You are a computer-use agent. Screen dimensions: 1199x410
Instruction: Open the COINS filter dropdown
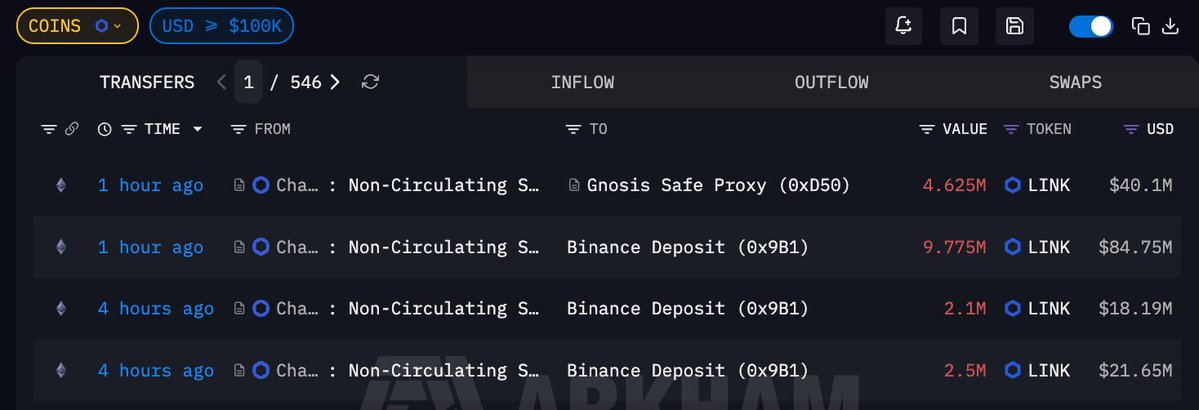click(77, 26)
